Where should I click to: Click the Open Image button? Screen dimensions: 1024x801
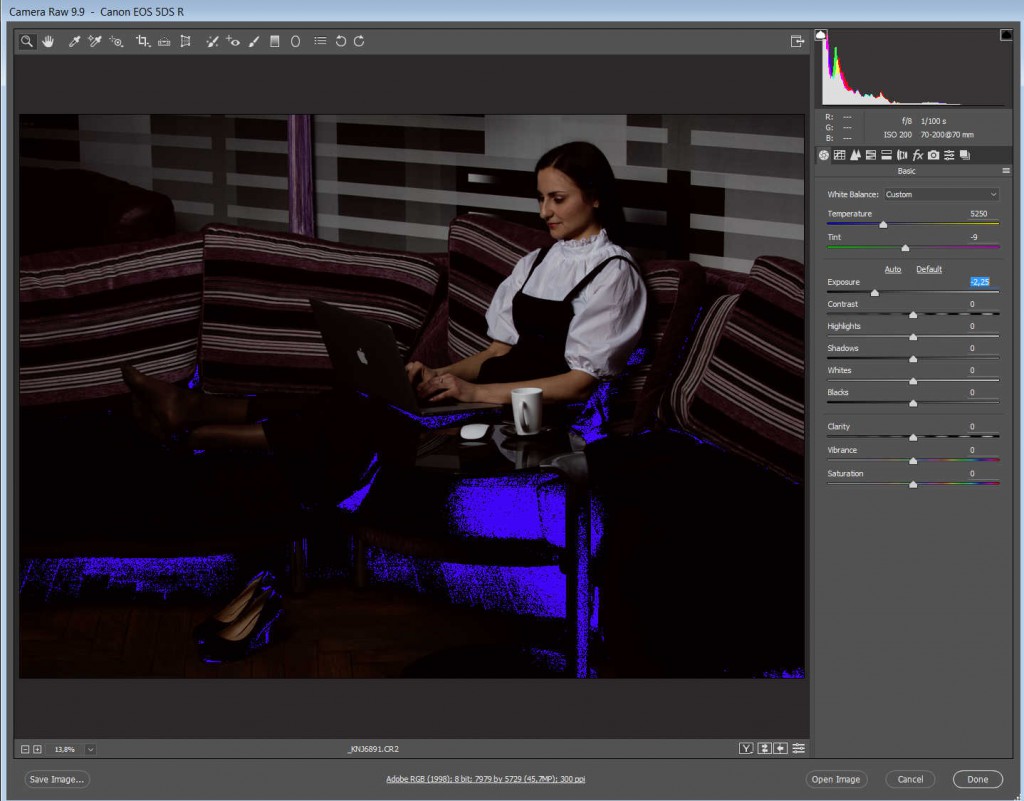(x=835, y=779)
